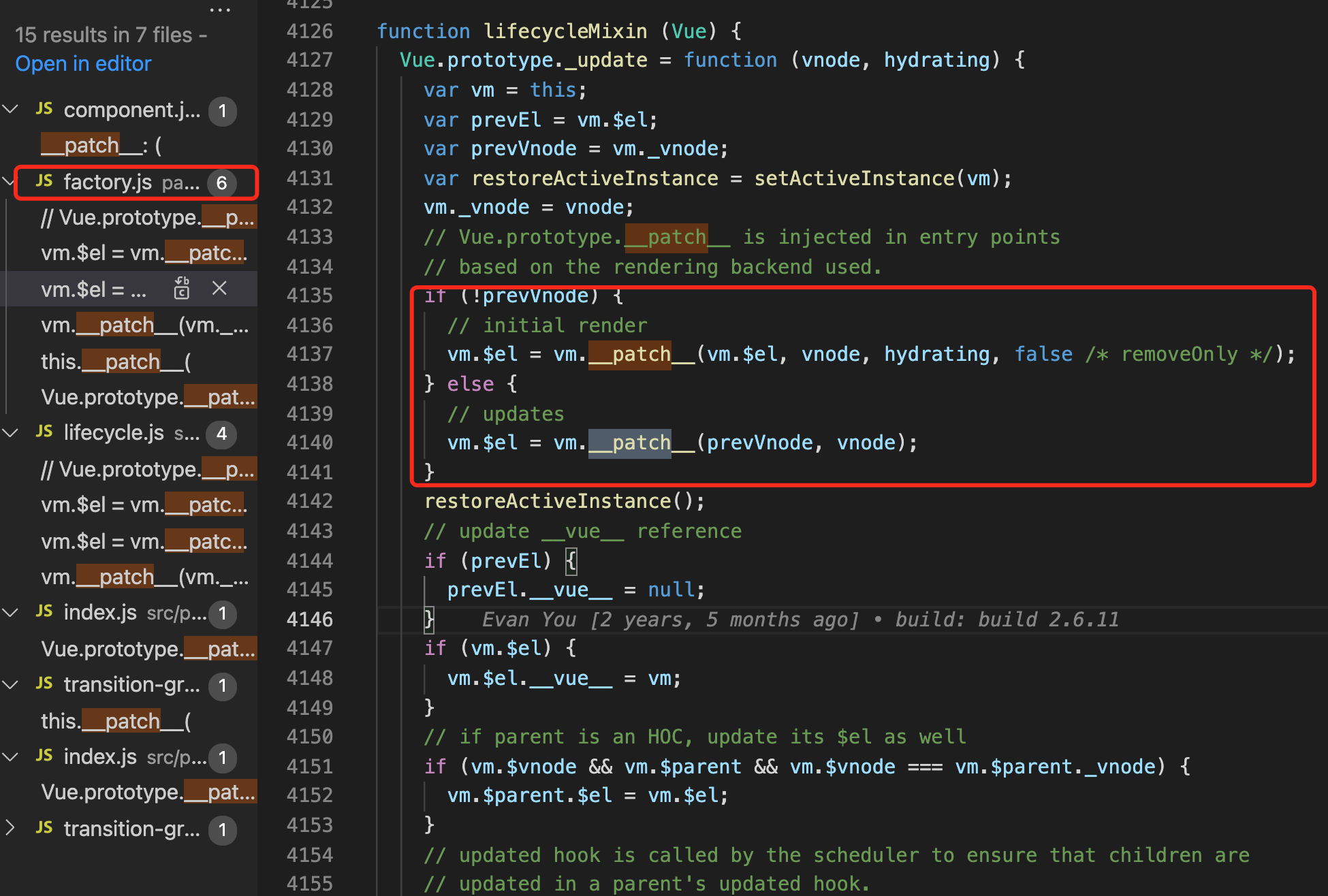Click the match count badge on factory.js

(221, 182)
